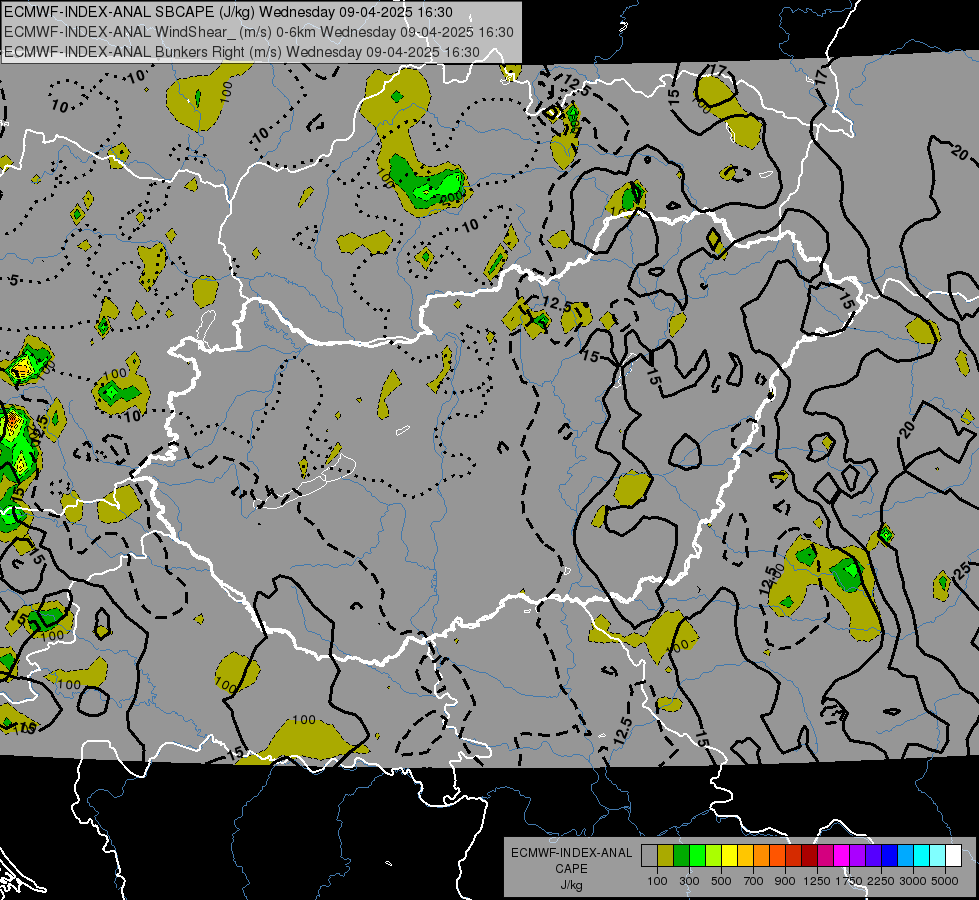Select the 2250 legend tick label
Image resolution: width=979 pixels, height=900 pixels.
pyautogui.click(x=881, y=881)
